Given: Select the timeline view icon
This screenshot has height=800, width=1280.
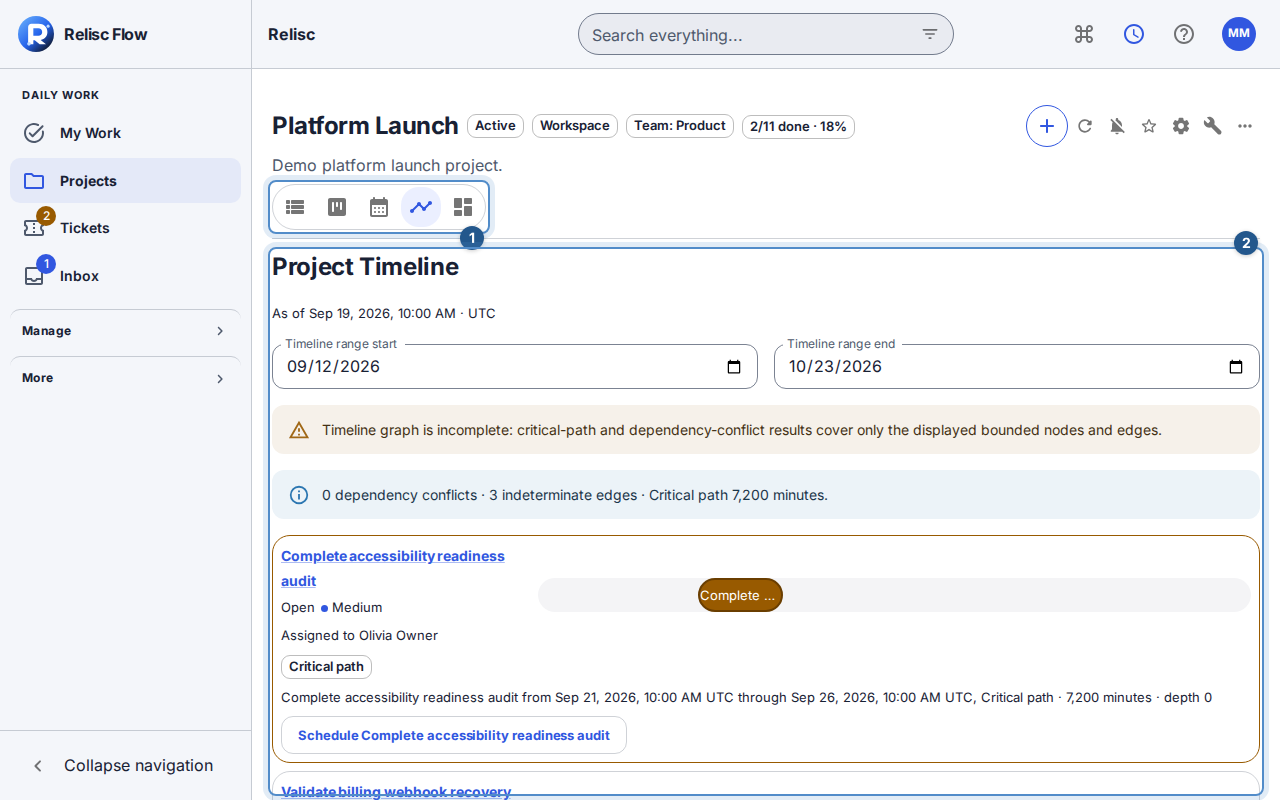Looking at the screenshot, I should point(421,207).
